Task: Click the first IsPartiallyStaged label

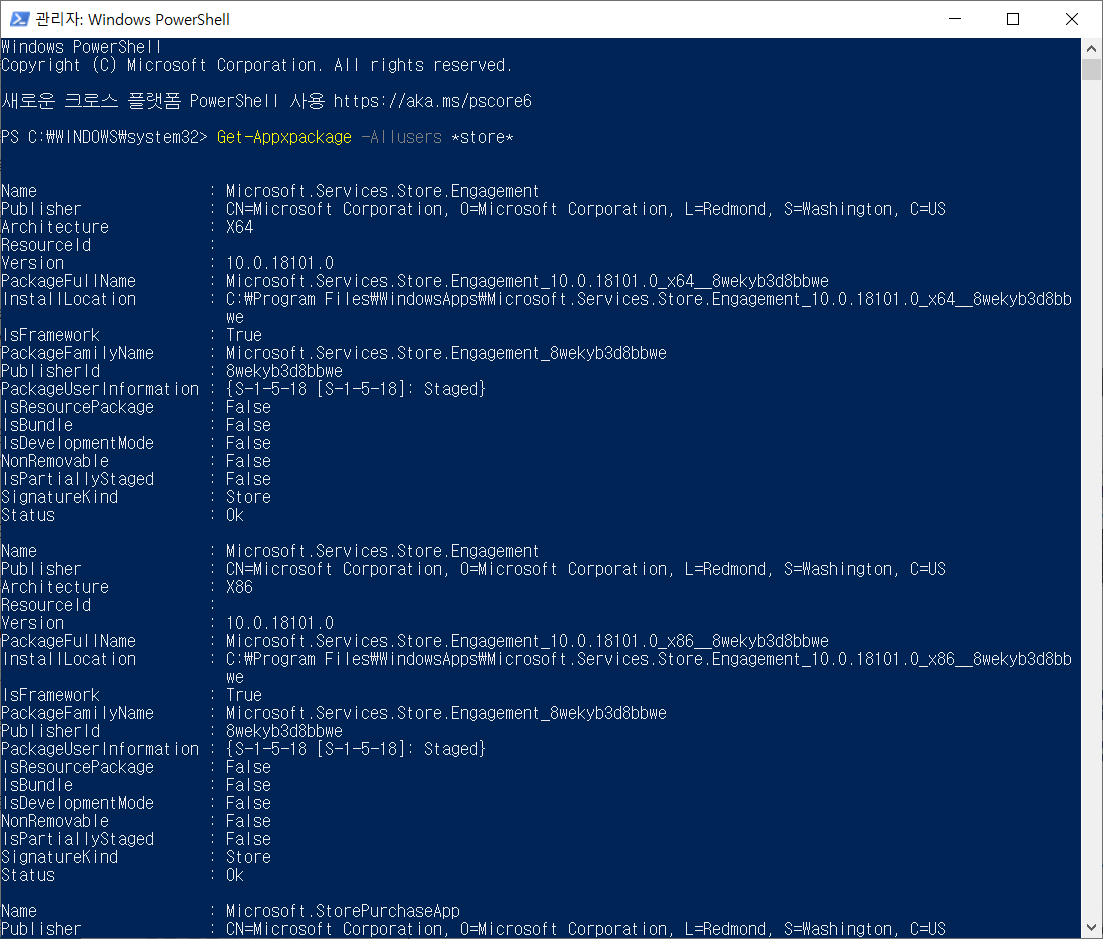Action: (x=77, y=480)
